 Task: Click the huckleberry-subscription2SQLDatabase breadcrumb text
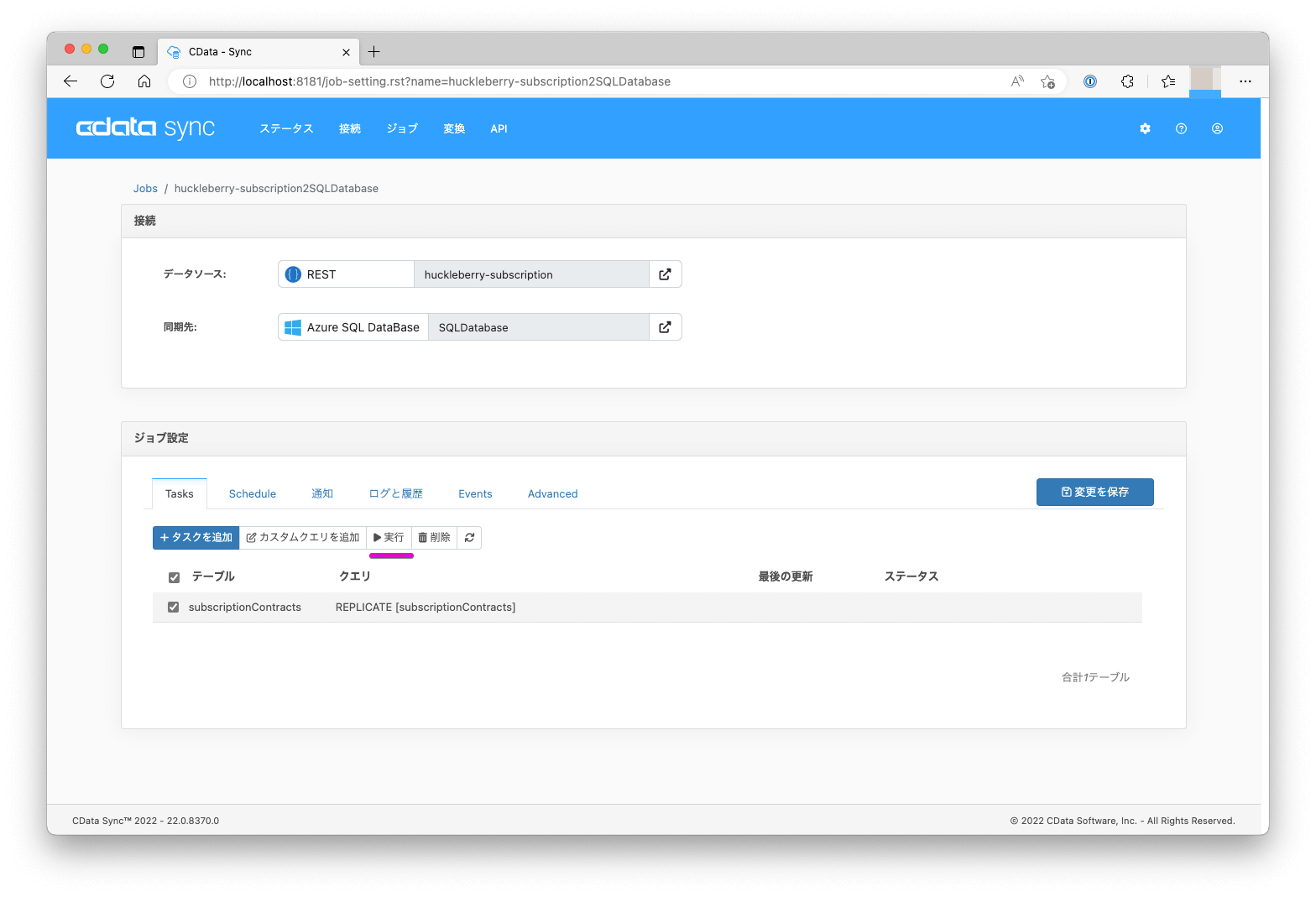[x=276, y=189]
